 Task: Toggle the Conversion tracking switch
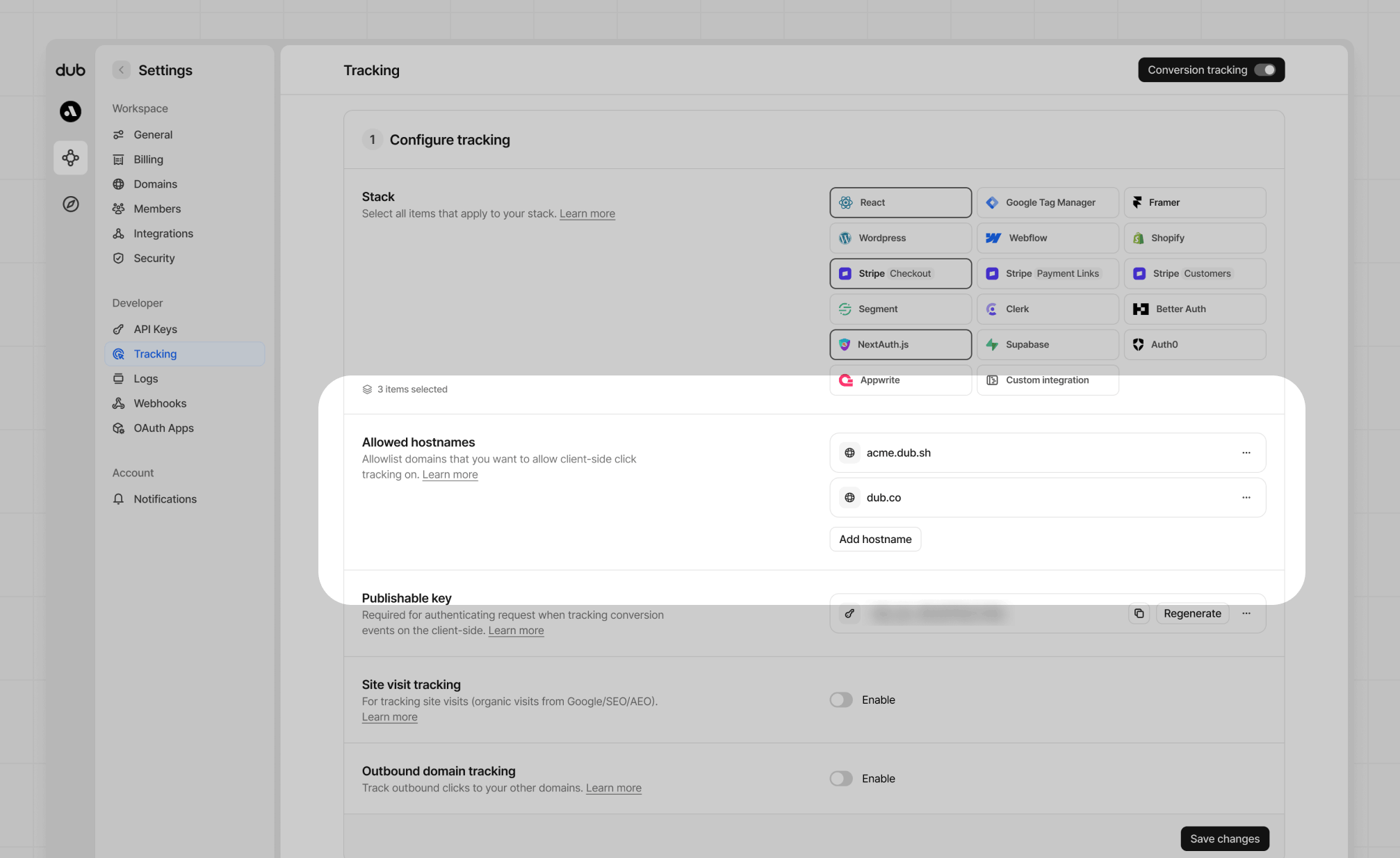coord(1264,70)
